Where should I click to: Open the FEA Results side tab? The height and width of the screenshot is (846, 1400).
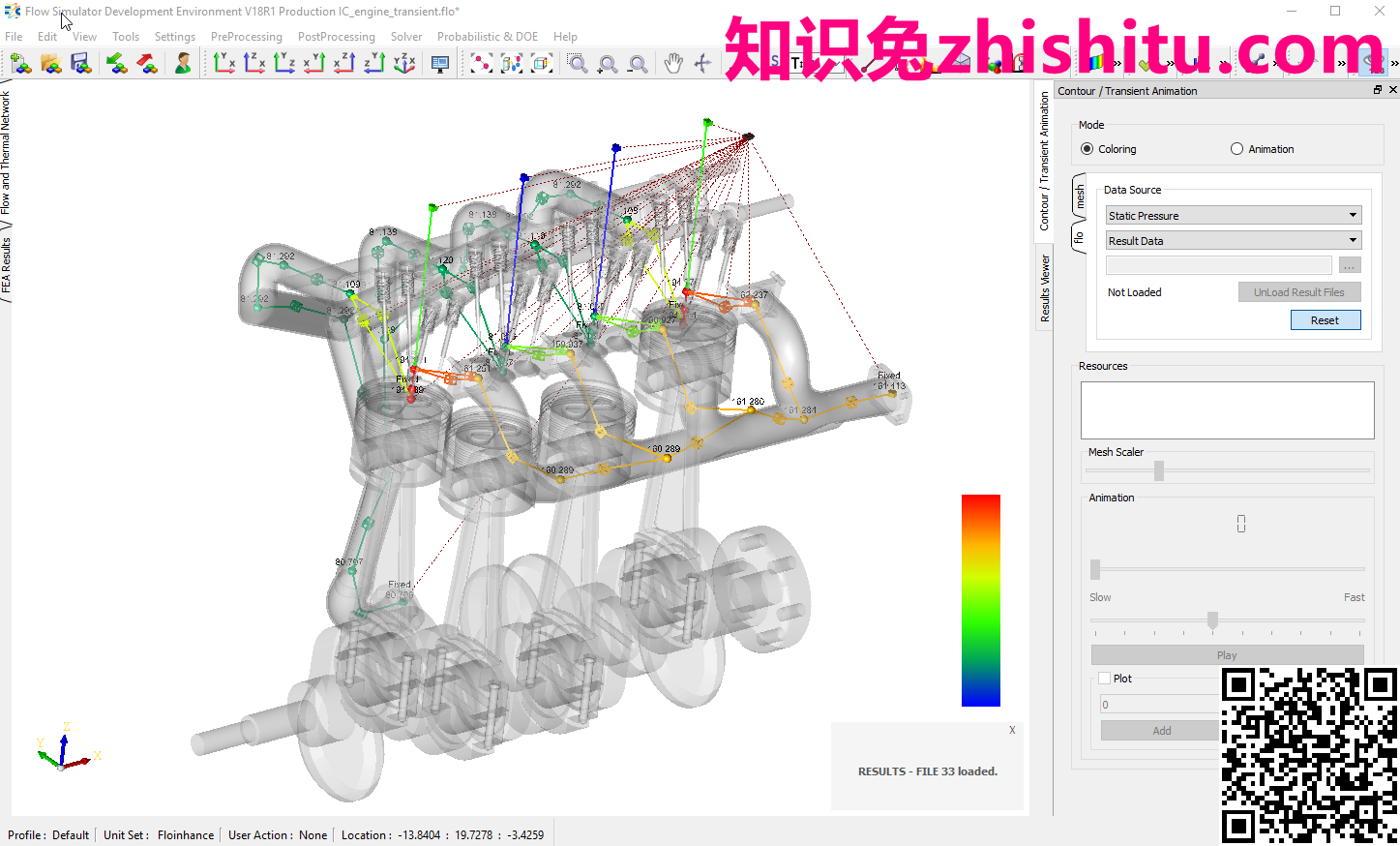(x=6, y=267)
